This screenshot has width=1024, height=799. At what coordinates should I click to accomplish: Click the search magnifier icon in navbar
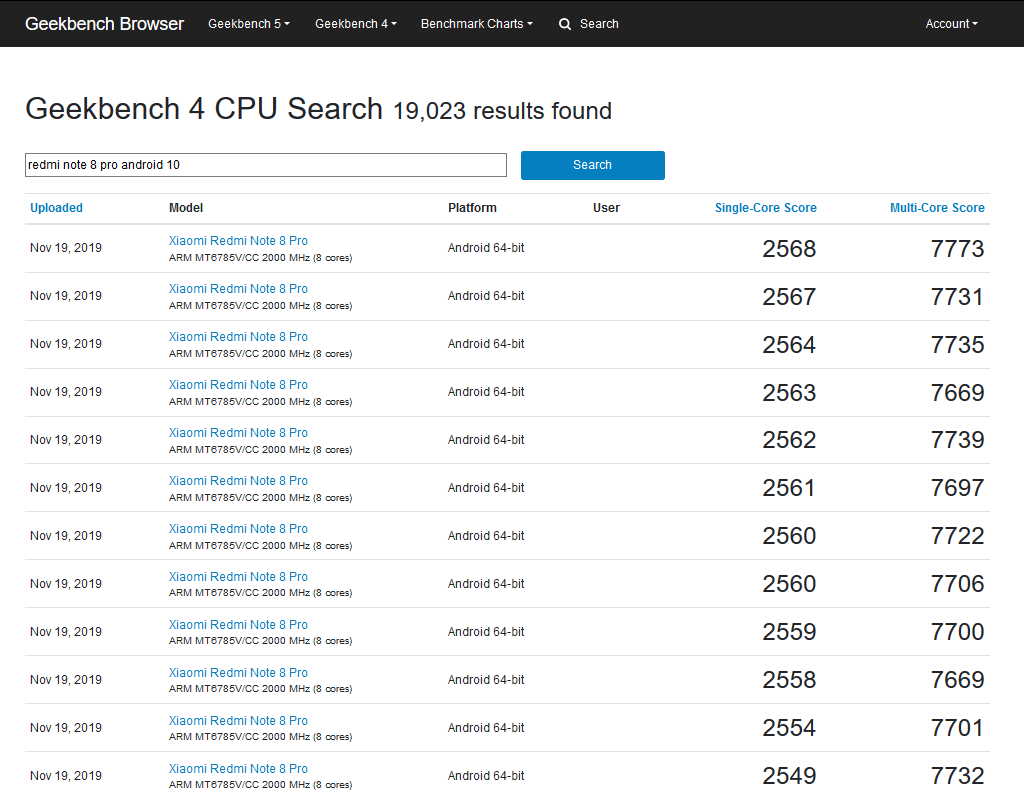click(x=565, y=24)
